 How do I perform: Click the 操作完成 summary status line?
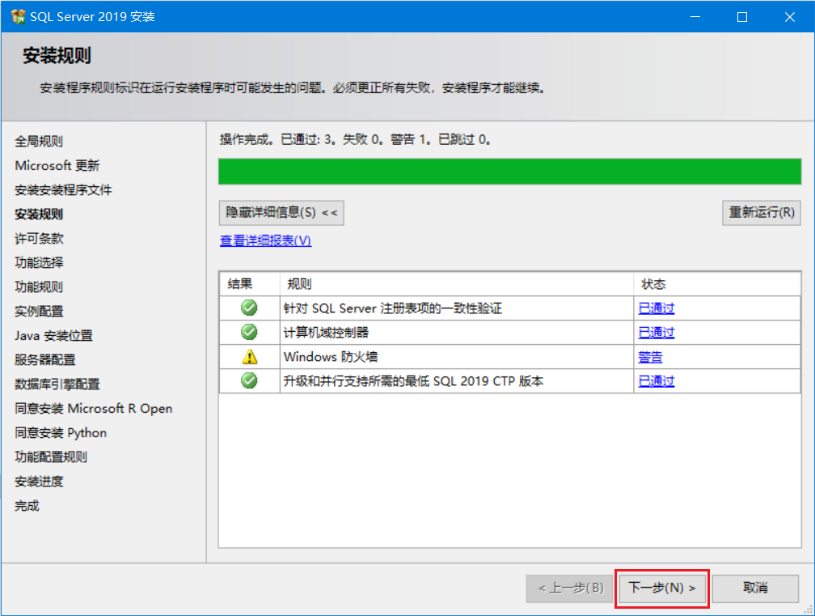pyautogui.click(x=356, y=139)
